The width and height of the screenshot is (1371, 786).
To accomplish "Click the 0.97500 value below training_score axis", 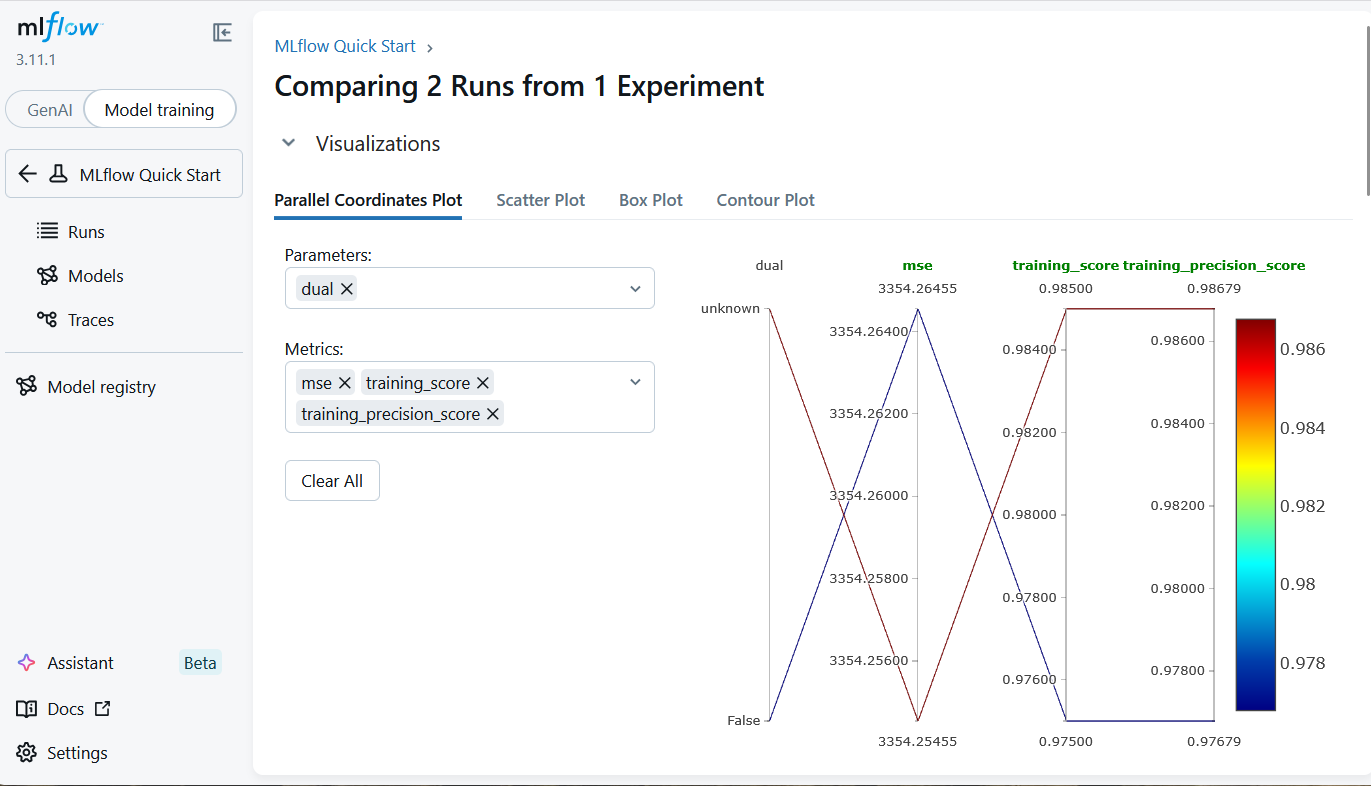I will coord(1065,741).
